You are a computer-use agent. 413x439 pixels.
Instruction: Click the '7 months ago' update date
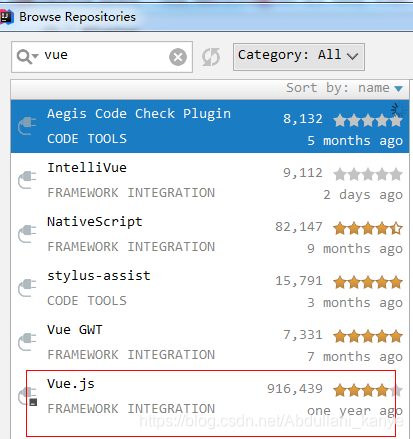(x=355, y=357)
